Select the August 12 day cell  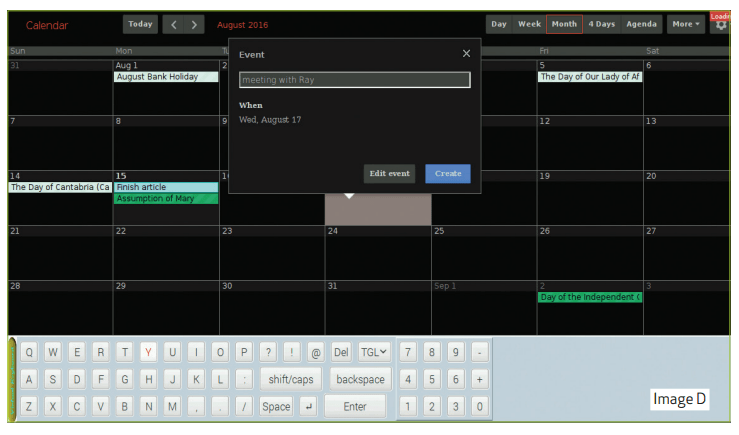590,143
